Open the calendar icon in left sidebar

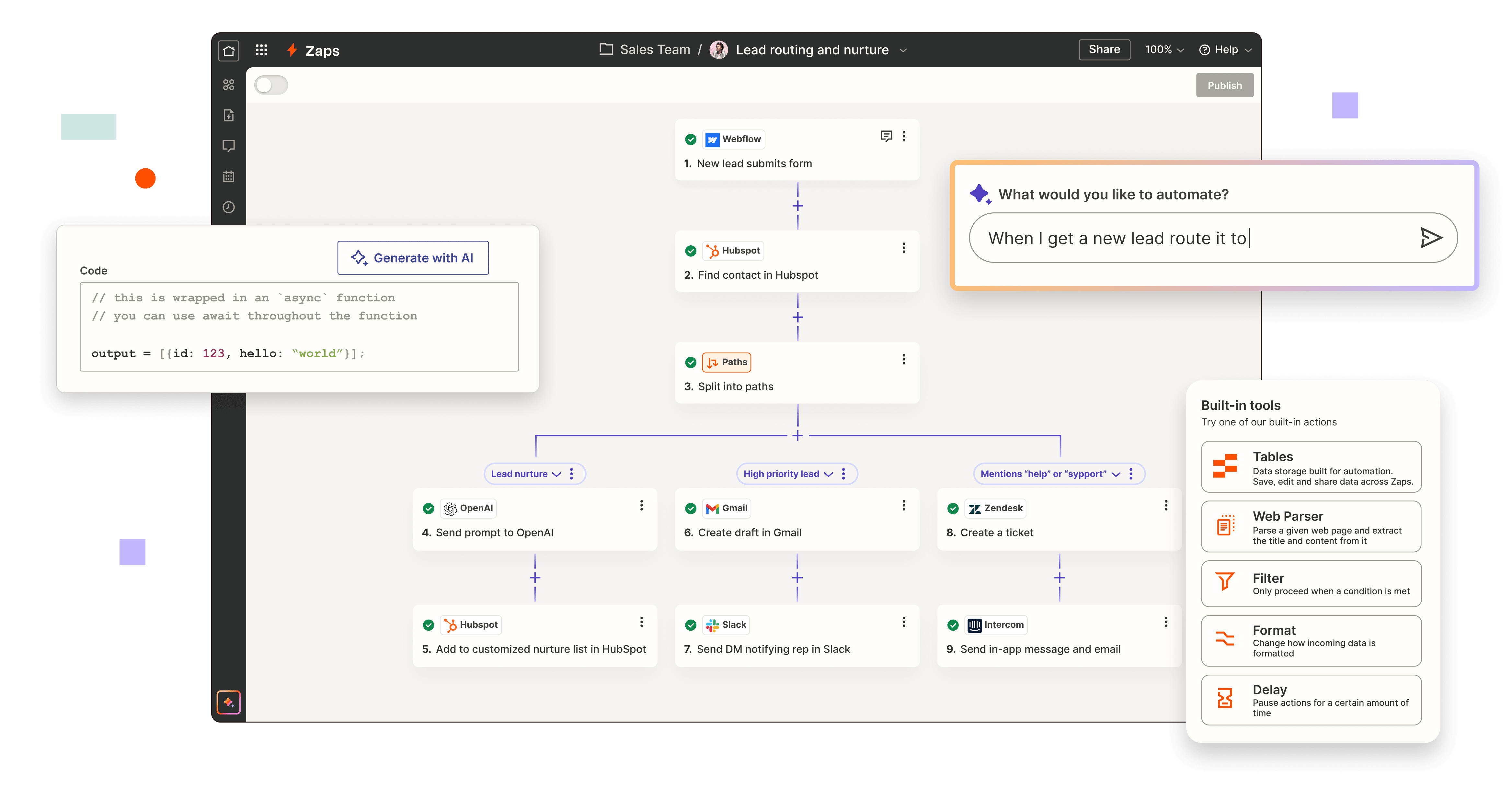tap(228, 176)
